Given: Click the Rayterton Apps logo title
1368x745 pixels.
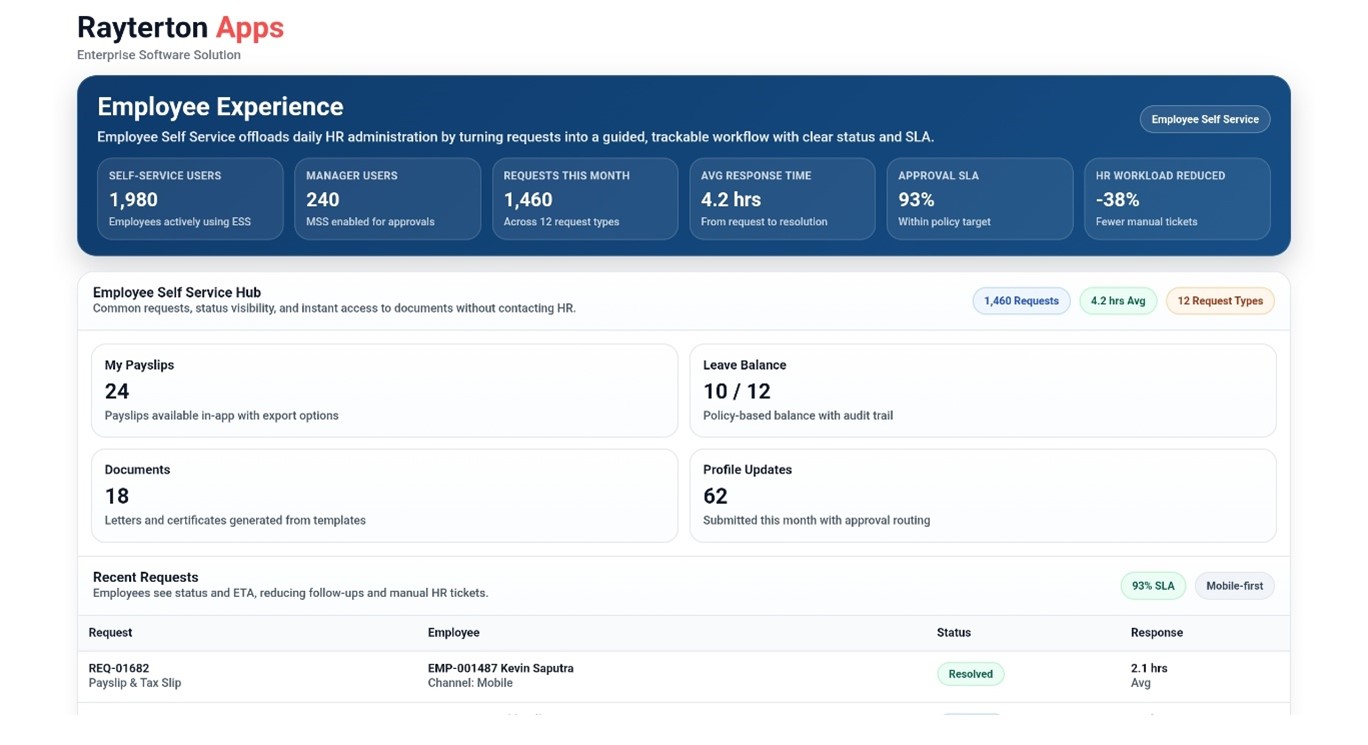Looking at the screenshot, I should coord(180,28).
